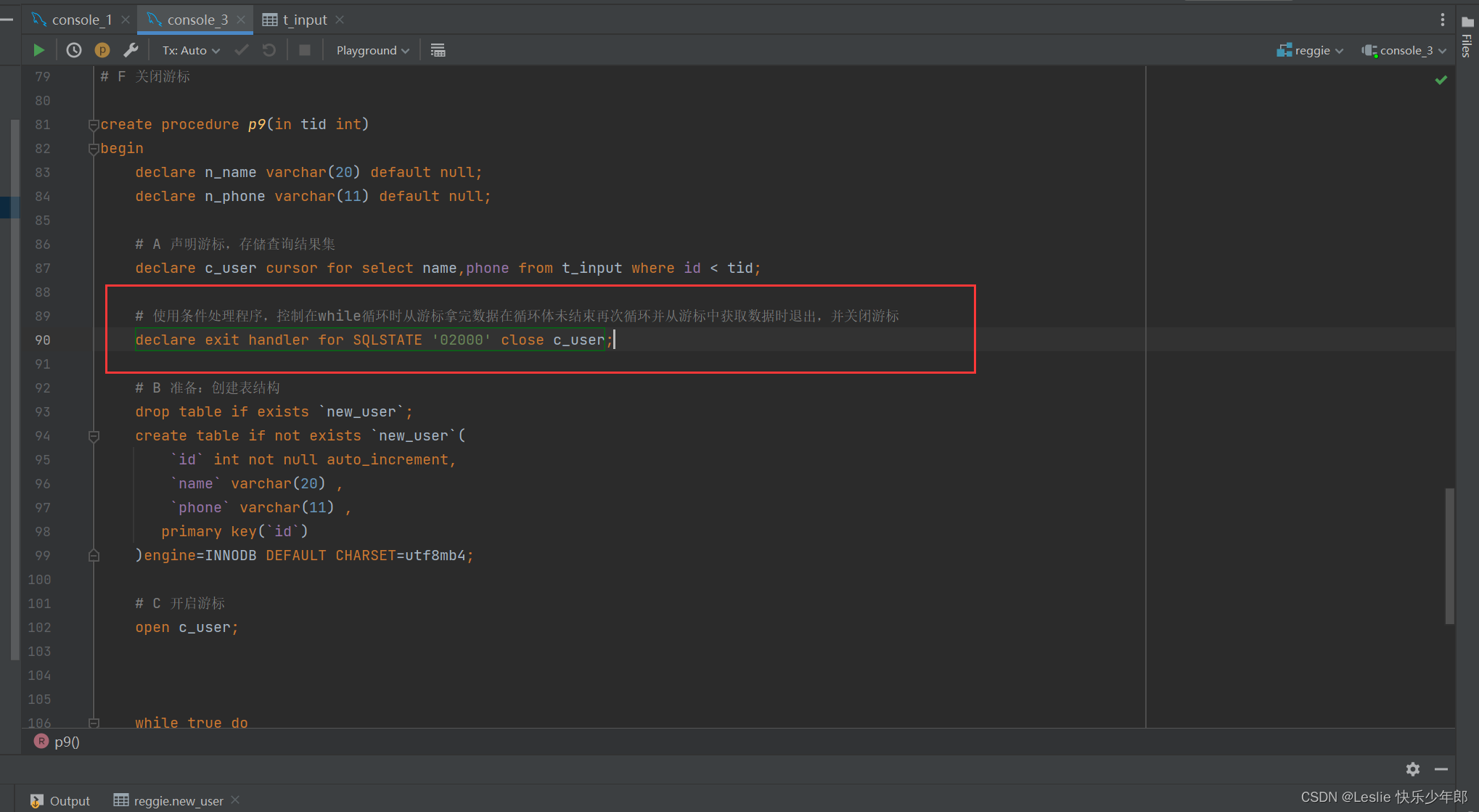This screenshot has height=812, width=1479.
Task: Close the console_1 tab
Action: point(126,20)
